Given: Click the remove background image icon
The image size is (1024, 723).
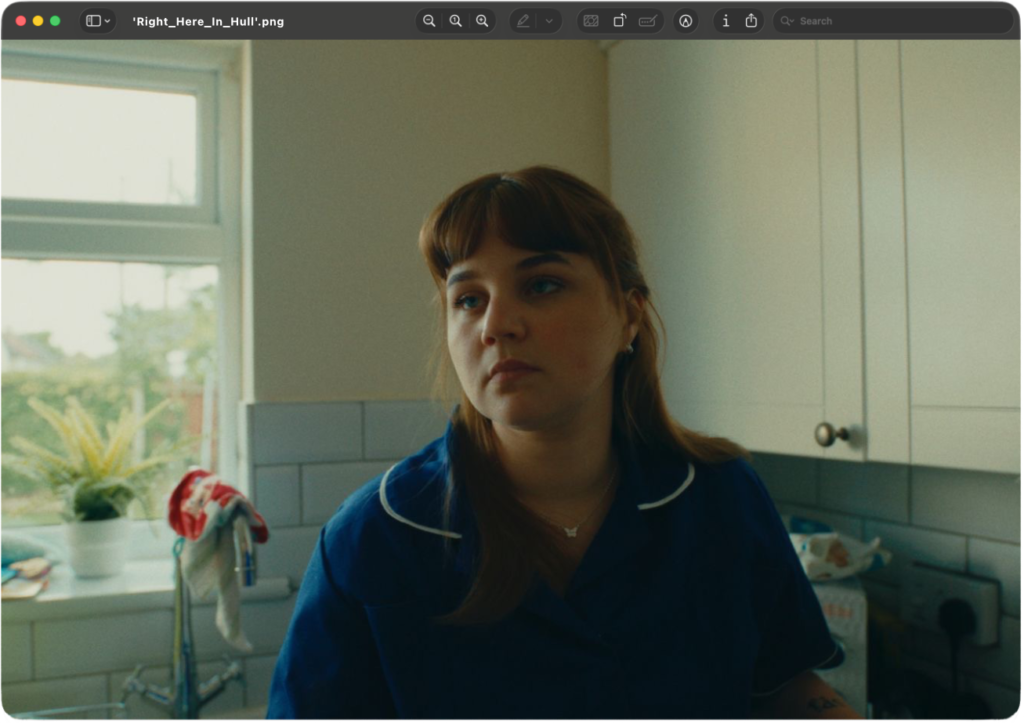Looking at the screenshot, I should (591, 21).
